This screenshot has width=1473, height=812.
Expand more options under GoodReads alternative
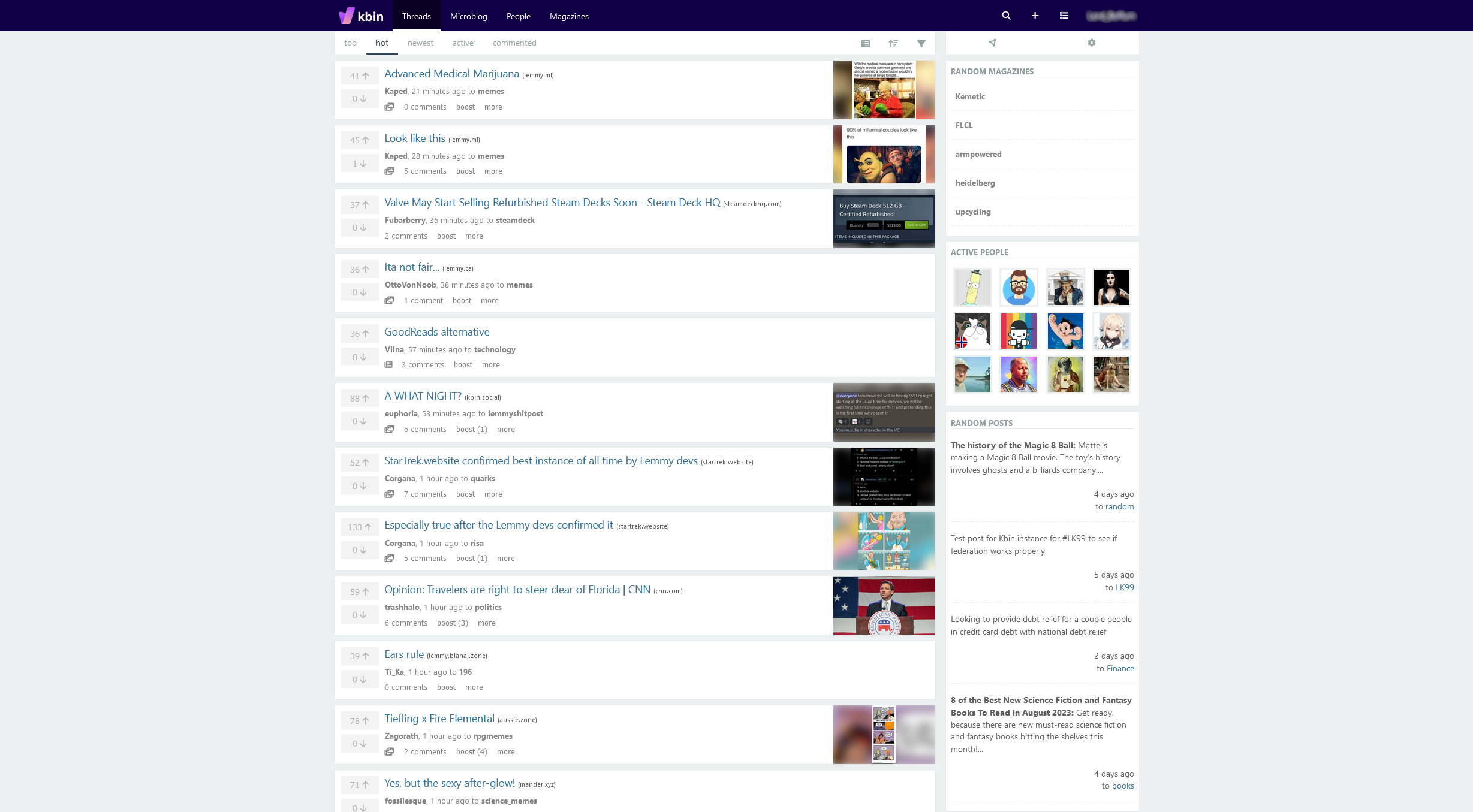(x=490, y=364)
